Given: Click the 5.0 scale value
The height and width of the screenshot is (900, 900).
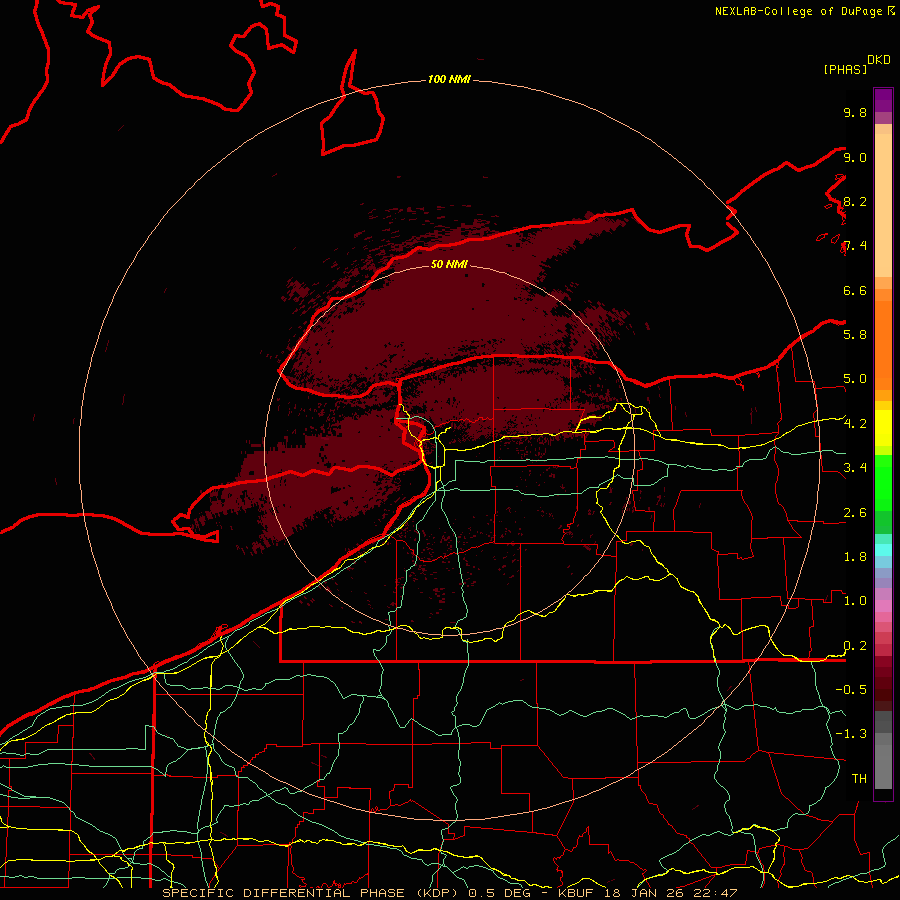Looking at the screenshot, I should (x=855, y=379).
